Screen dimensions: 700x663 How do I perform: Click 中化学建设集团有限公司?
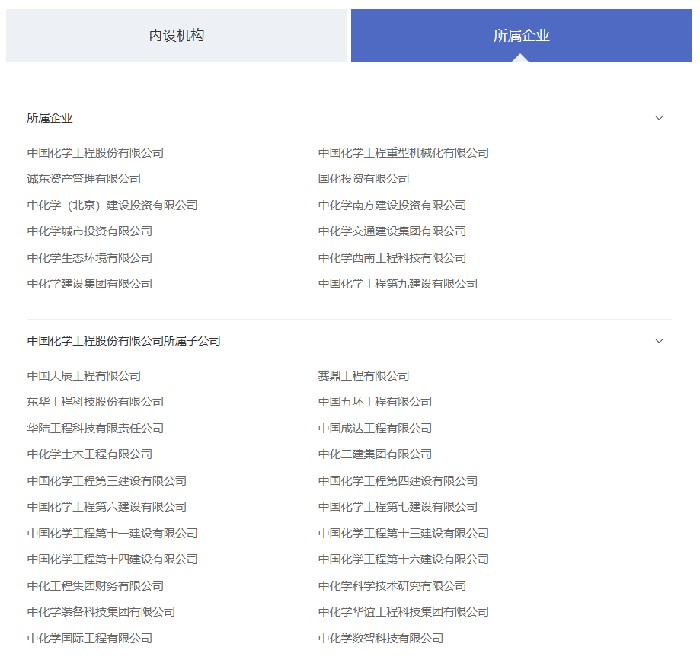89,284
